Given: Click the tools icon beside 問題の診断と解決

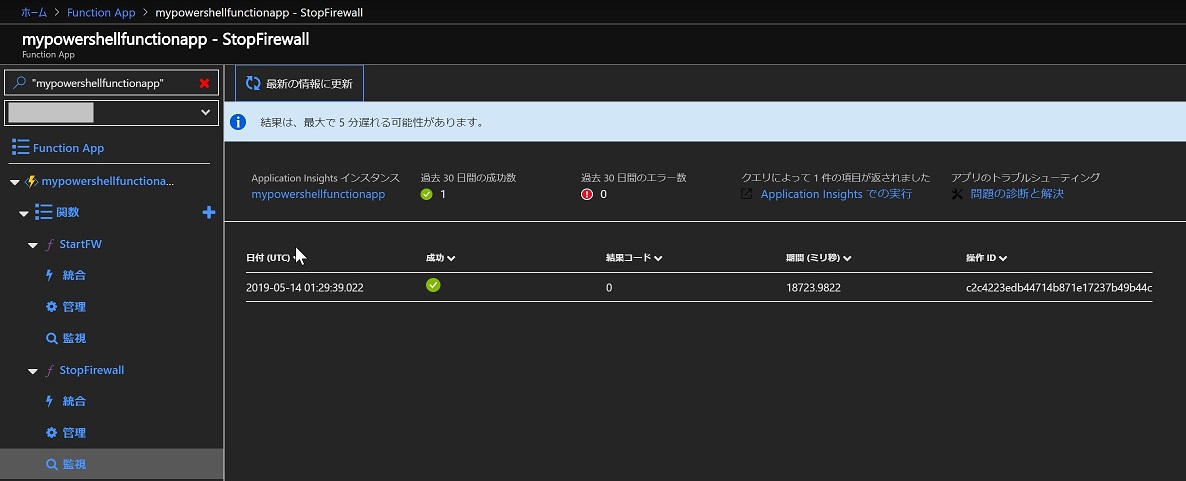Looking at the screenshot, I should tap(957, 194).
